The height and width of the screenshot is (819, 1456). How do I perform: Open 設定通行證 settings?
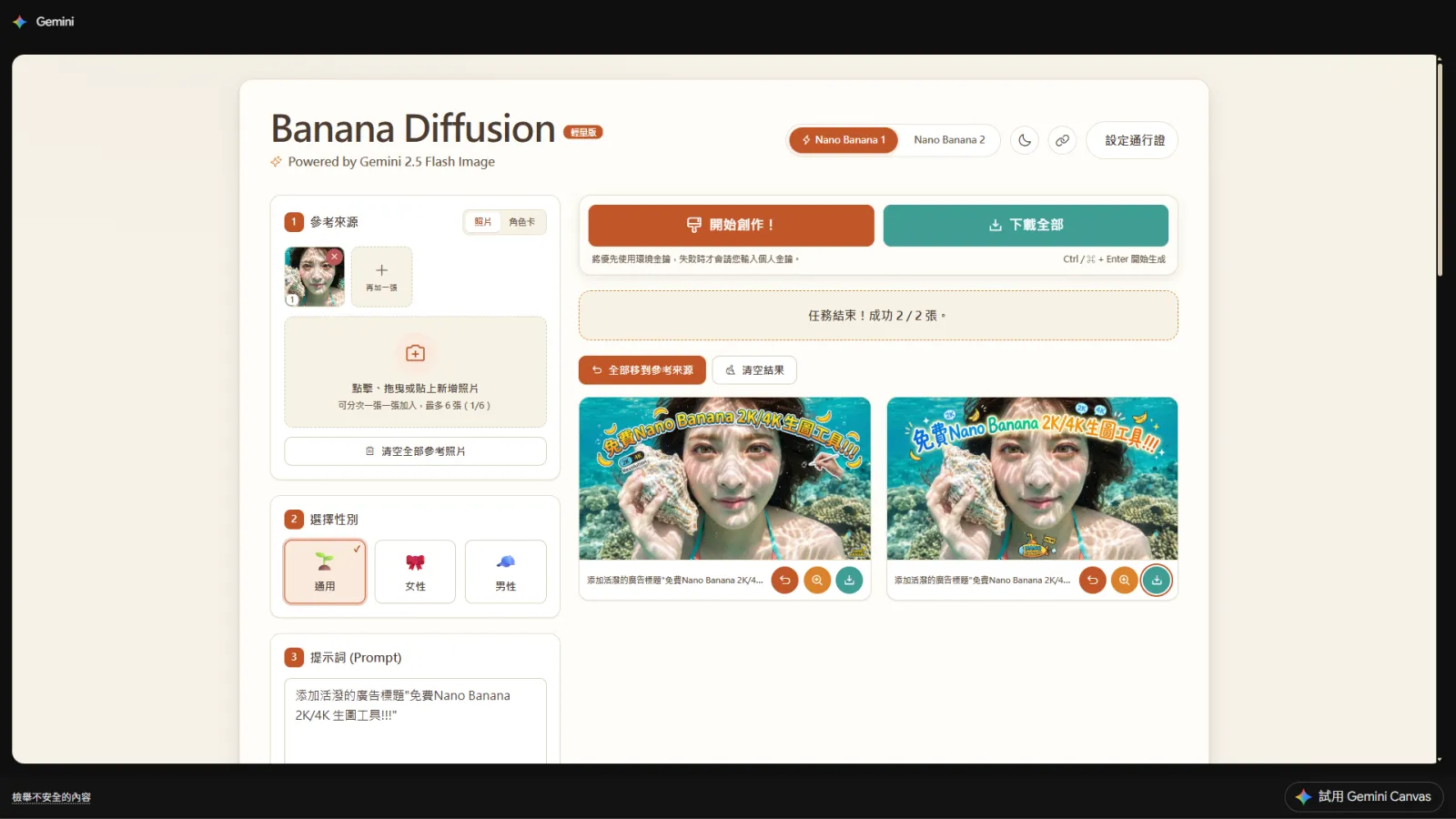pos(1132,140)
